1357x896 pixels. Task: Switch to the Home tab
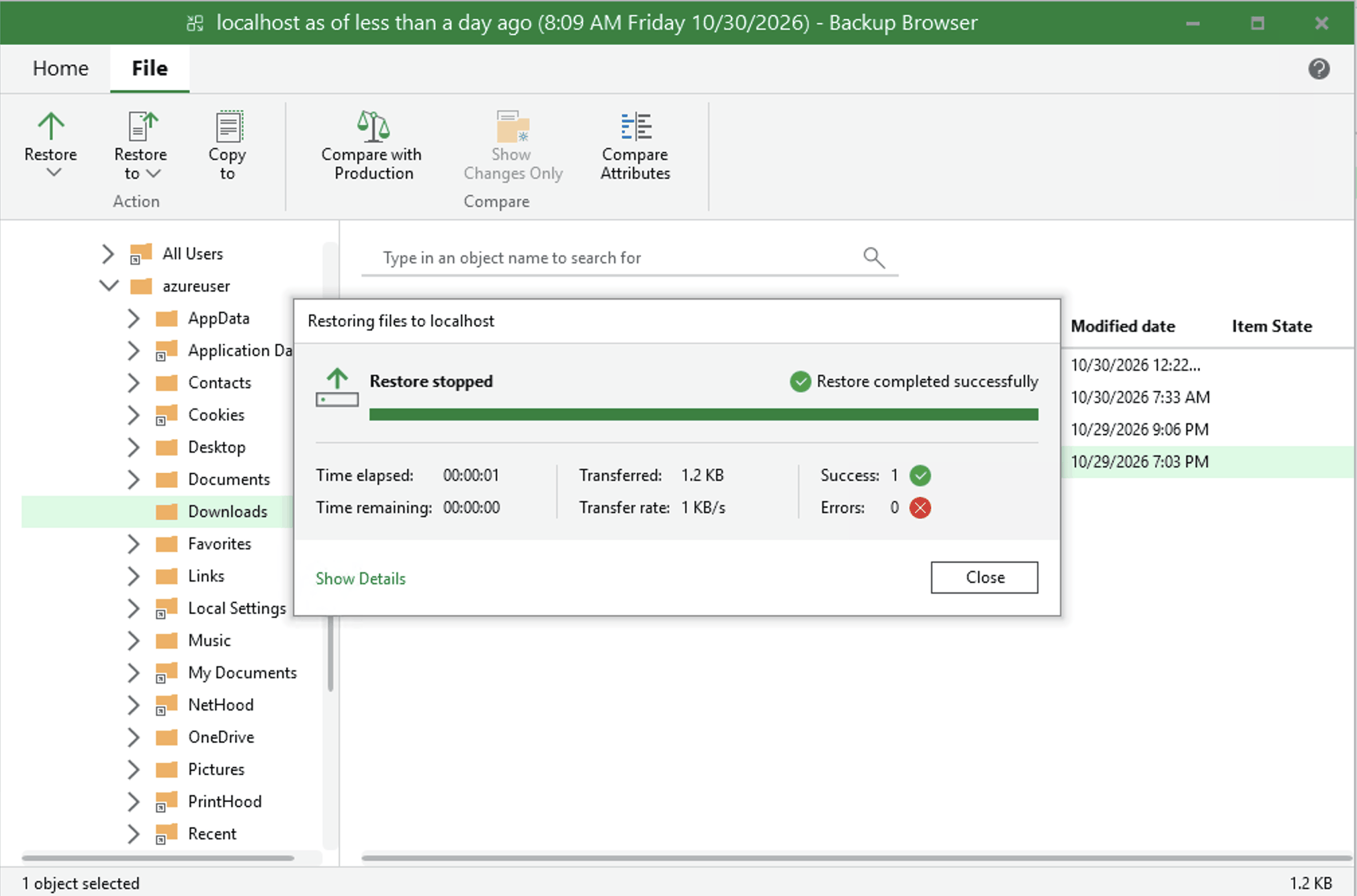pos(60,69)
